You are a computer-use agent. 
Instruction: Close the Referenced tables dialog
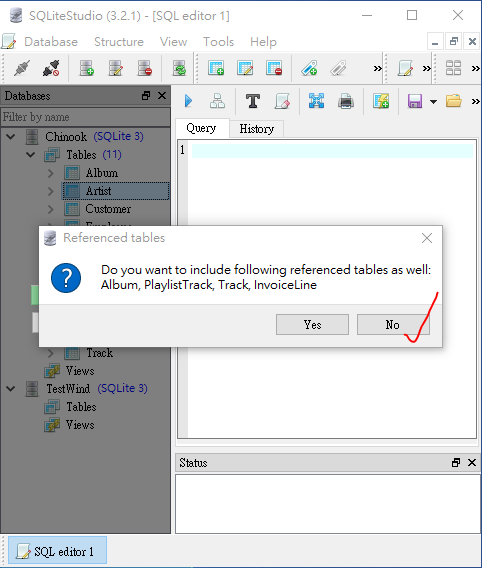pos(427,238)
